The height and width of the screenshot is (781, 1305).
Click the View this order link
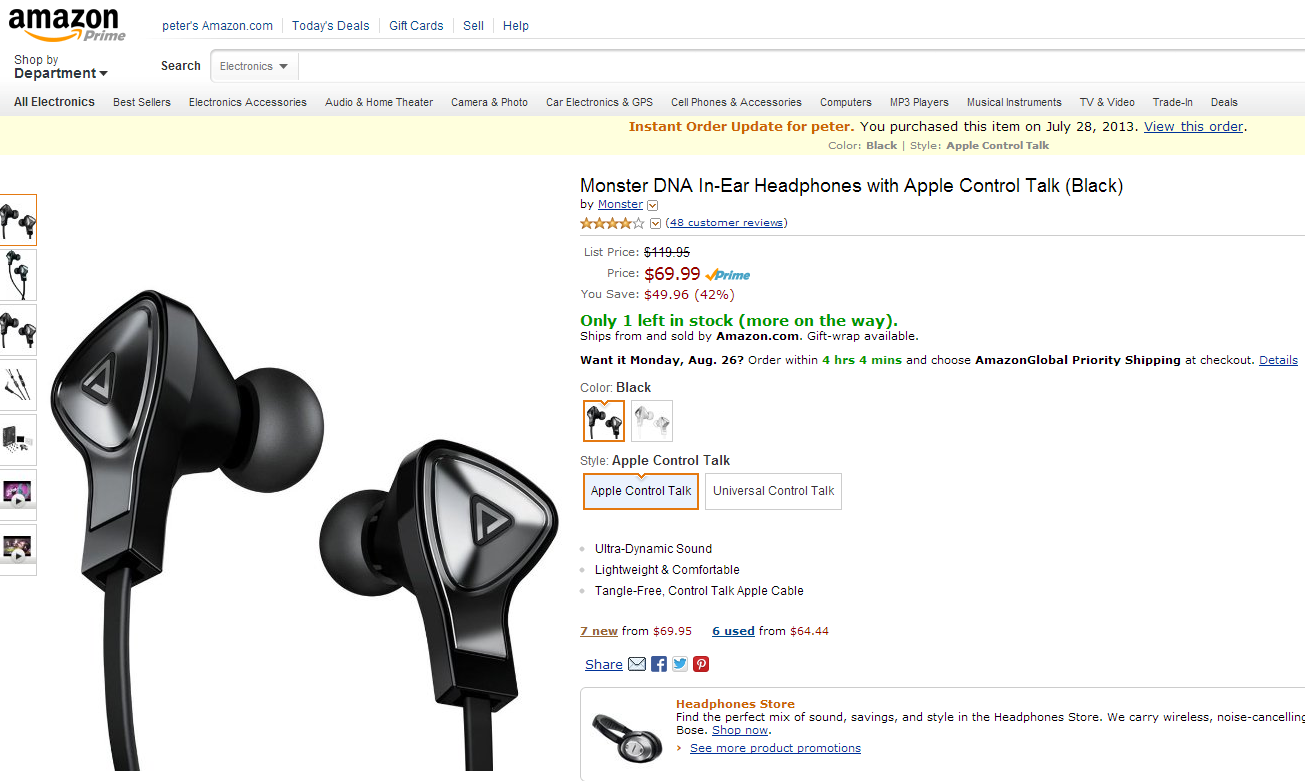pyautogui.click(x=1193, y=127)
